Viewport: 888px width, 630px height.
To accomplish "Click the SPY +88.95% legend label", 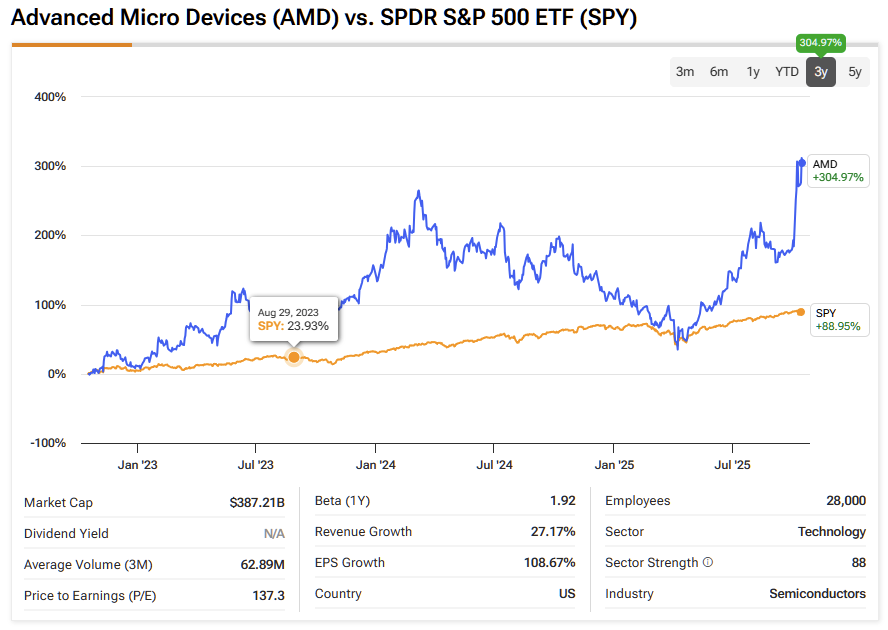I will coord(838,320).
